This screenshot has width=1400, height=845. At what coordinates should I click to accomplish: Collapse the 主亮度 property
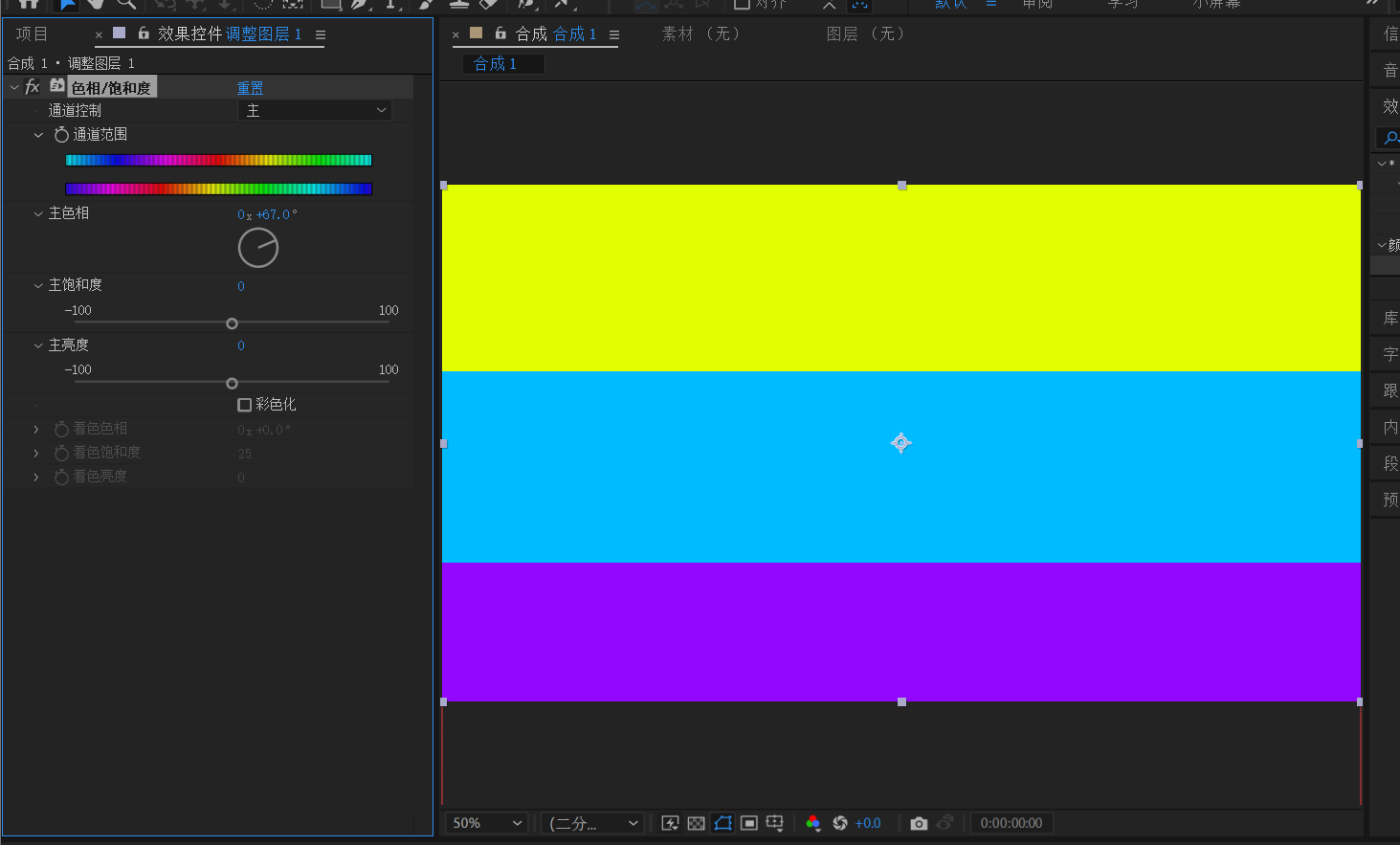click(38, 345)
